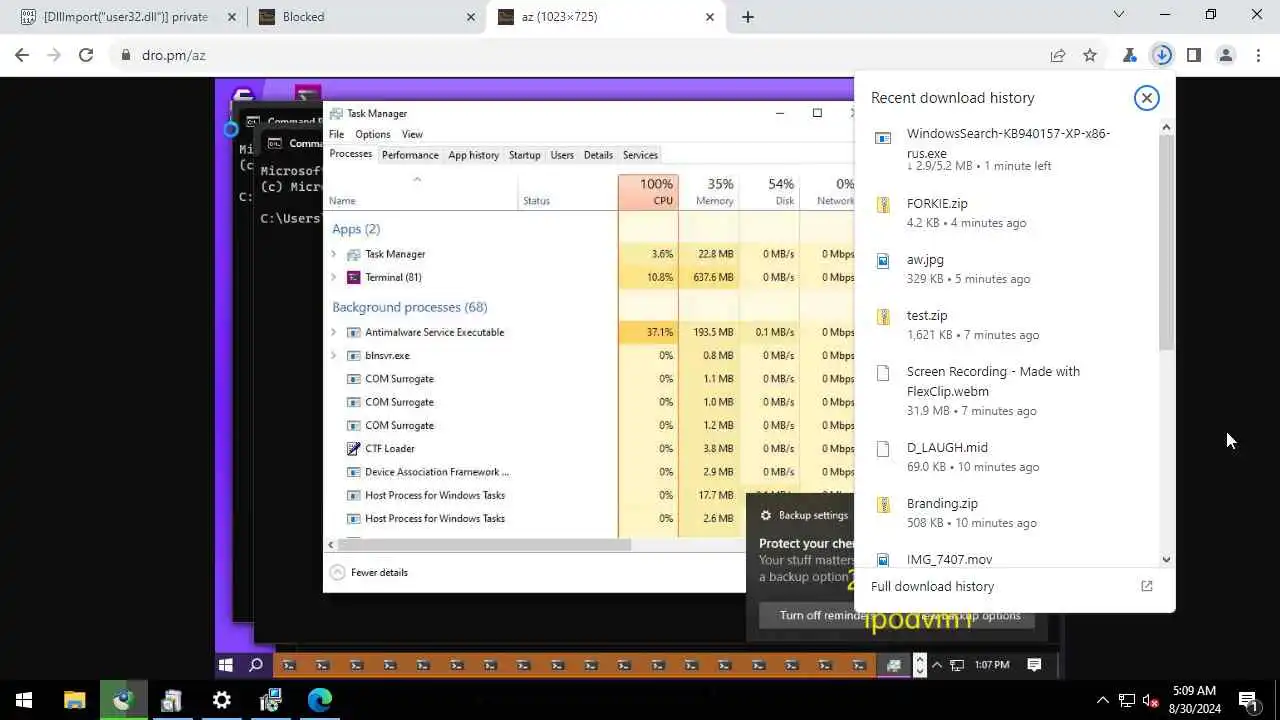This screenshot has height=720, width=1280.
Task: Open WindowsSearch-KB940157 download entry
Action: click(1010, 149)
